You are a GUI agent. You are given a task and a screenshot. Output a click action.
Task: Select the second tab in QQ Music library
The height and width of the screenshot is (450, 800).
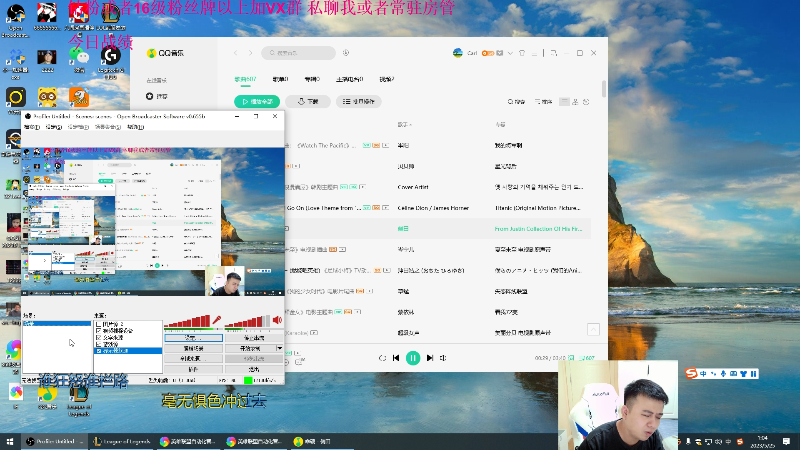point(280,79)
